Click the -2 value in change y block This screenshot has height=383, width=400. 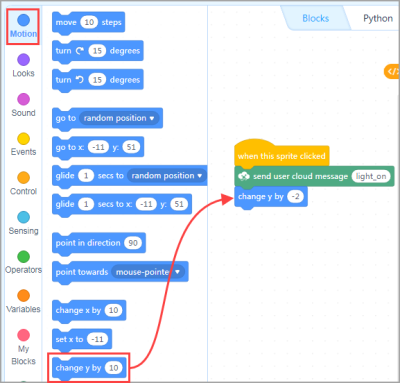pyautogui.click(x=295, y=196)
